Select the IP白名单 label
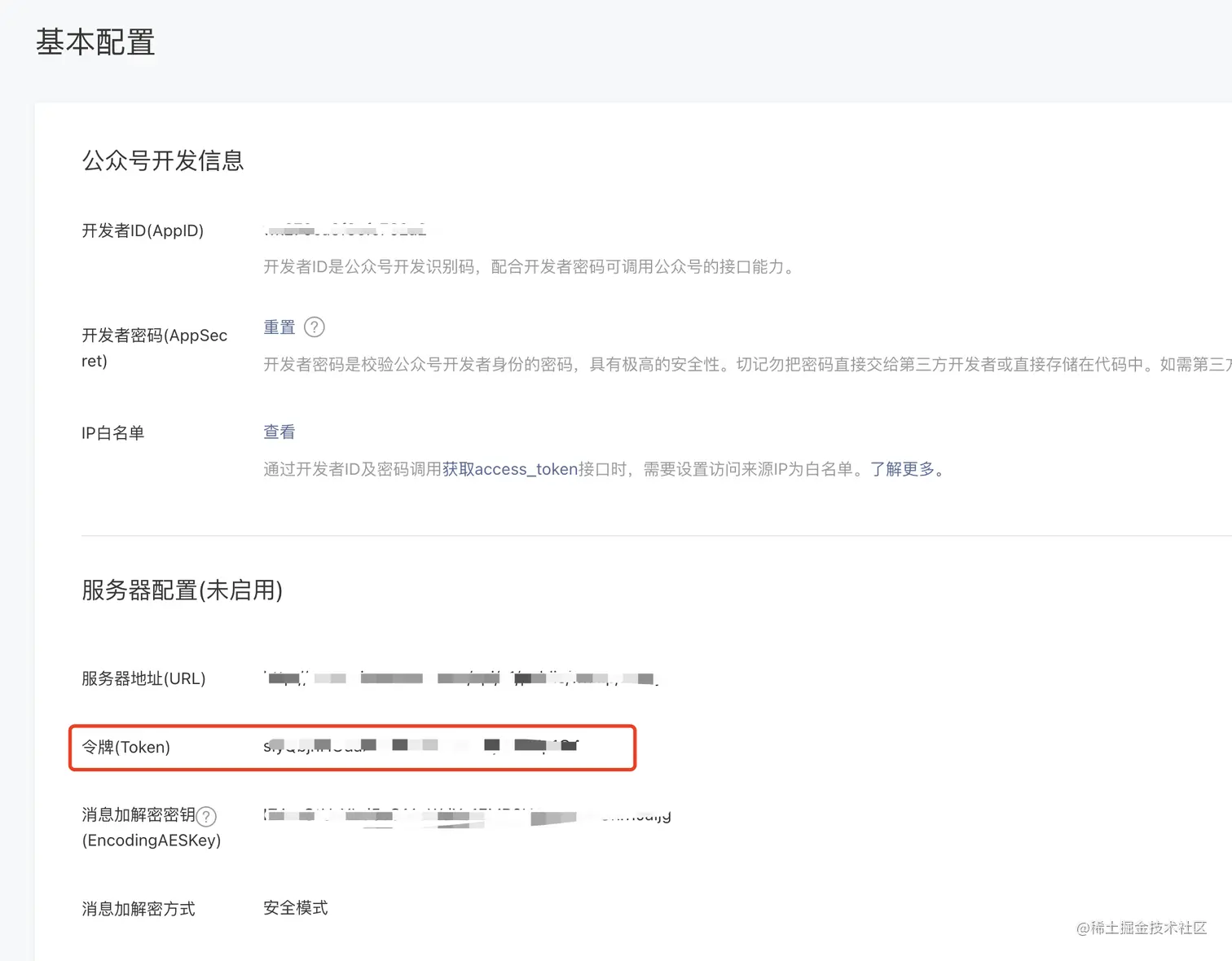Viewport: 1232px width, 961px height. click(112, 433)
